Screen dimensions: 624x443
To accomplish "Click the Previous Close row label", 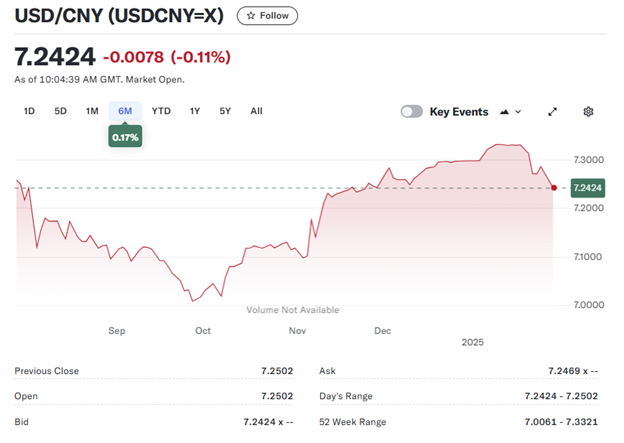I will (47, 371).
